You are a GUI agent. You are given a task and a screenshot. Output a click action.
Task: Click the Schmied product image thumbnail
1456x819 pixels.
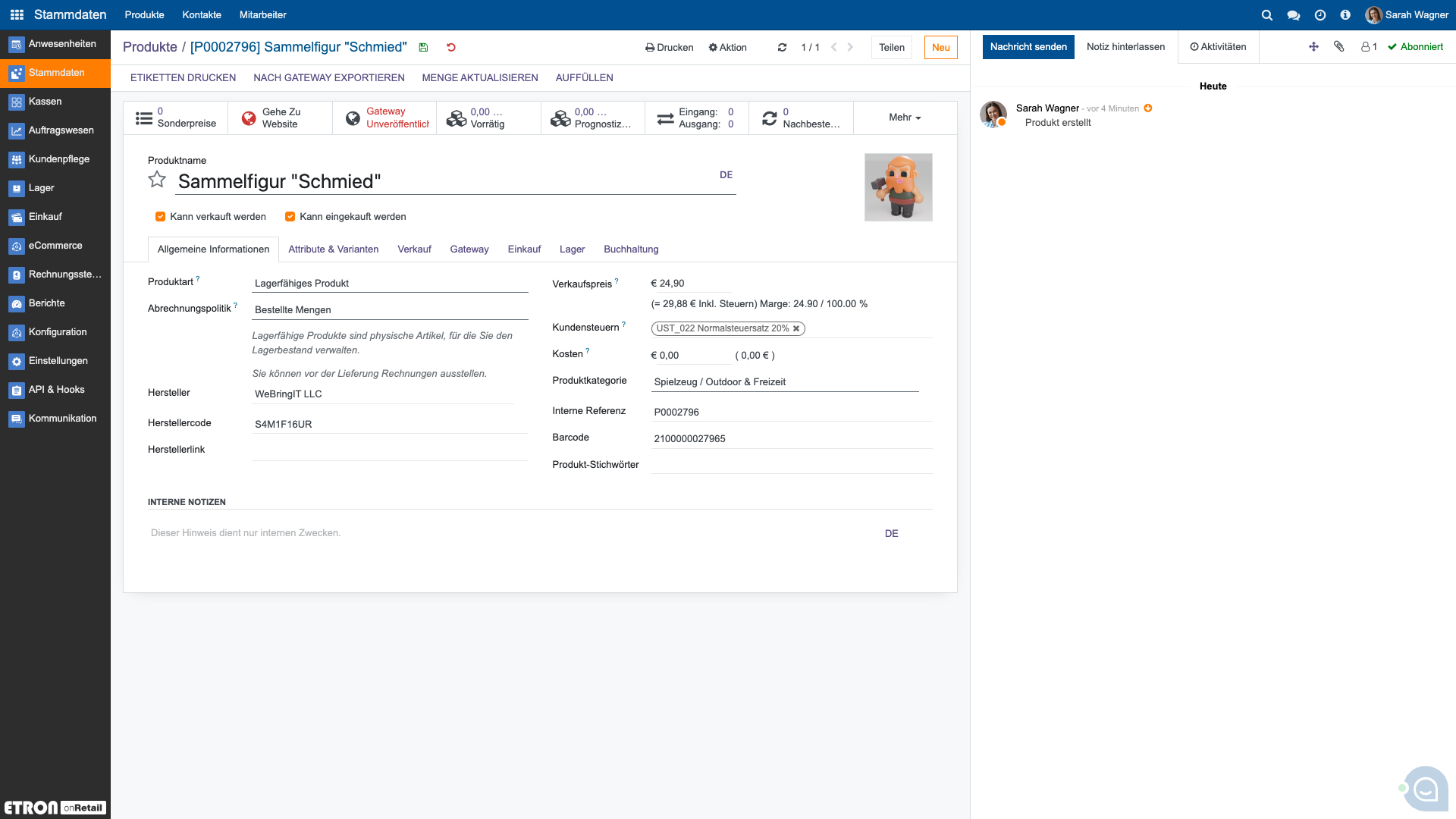coord(898,187)
